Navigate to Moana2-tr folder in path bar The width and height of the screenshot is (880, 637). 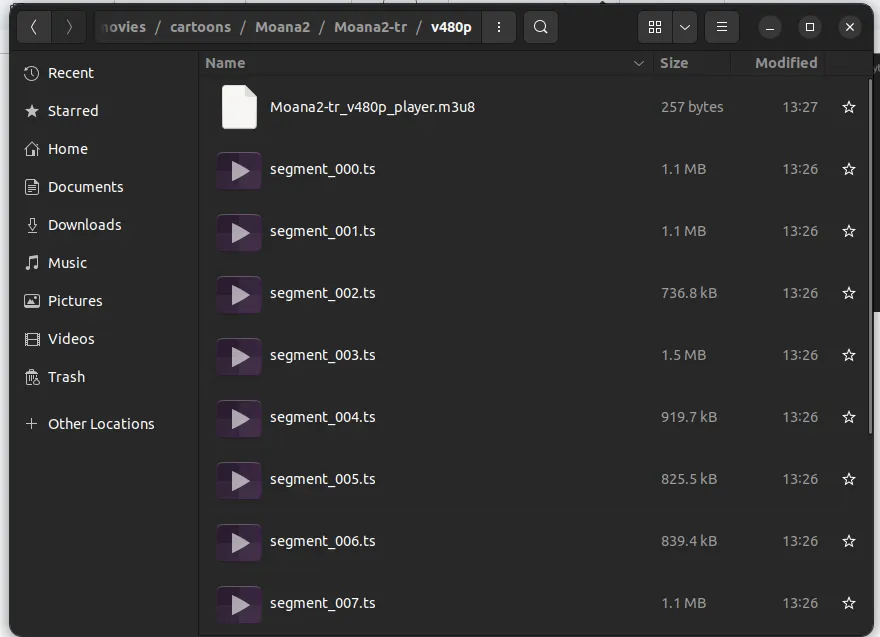point(370,27)
